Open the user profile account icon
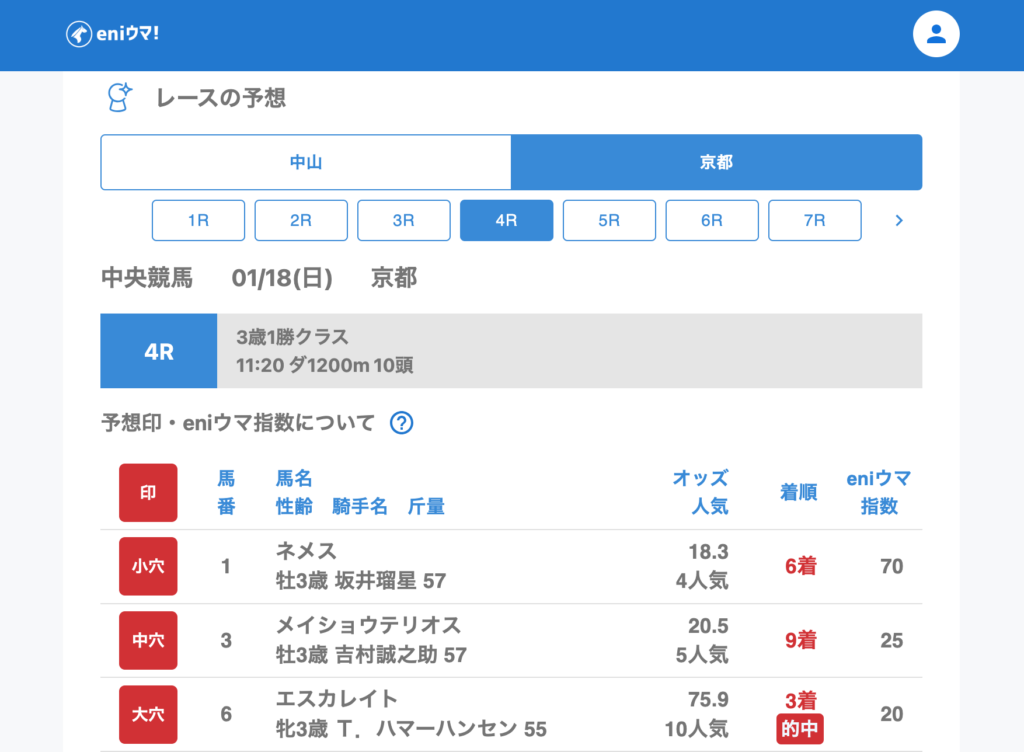Viewport: 1024px width, 752px height. pyautogui.click(x=936, y=35)
